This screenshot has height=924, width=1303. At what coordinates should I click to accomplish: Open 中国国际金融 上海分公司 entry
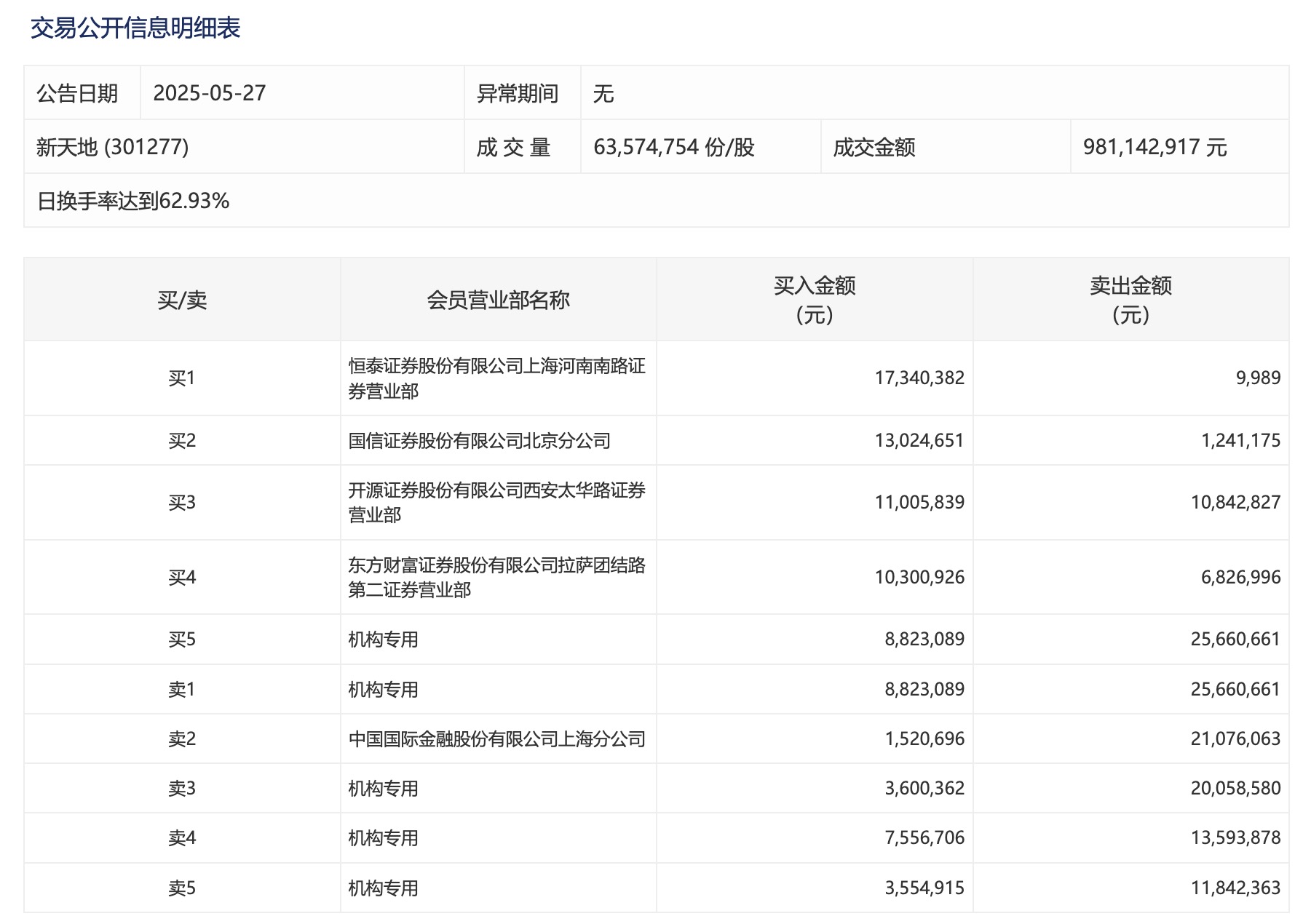point(496,739)
